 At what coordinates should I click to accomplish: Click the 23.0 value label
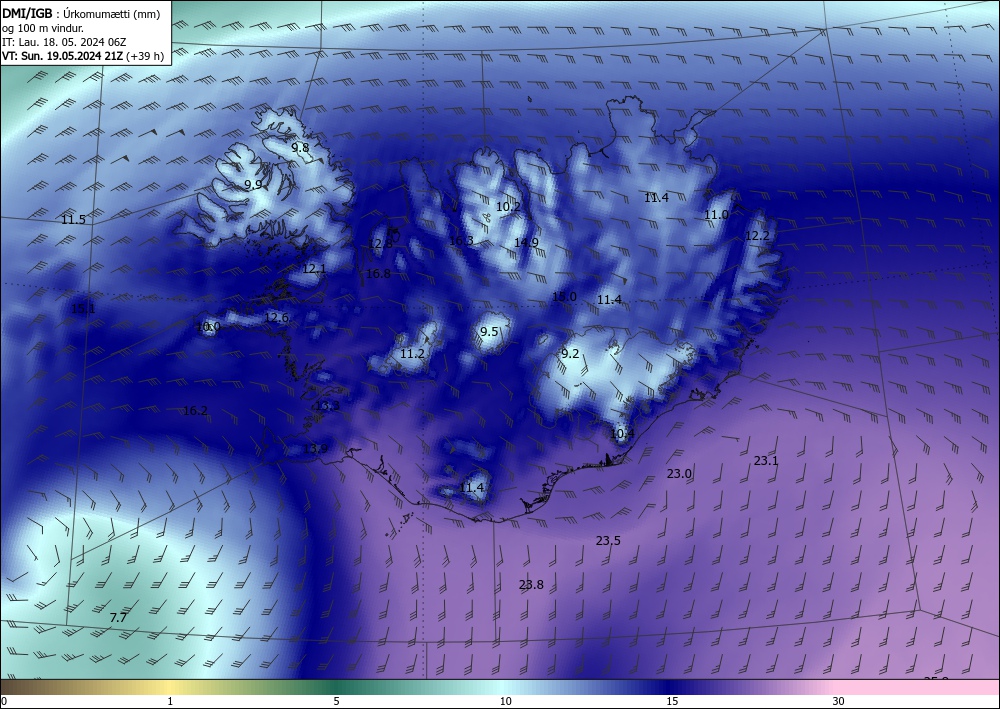tap(679, 473)
